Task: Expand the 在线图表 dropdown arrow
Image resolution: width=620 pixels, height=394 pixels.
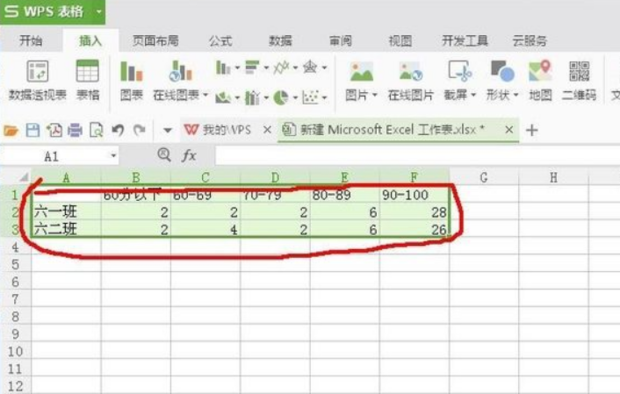Action: (x=205, y=95)
